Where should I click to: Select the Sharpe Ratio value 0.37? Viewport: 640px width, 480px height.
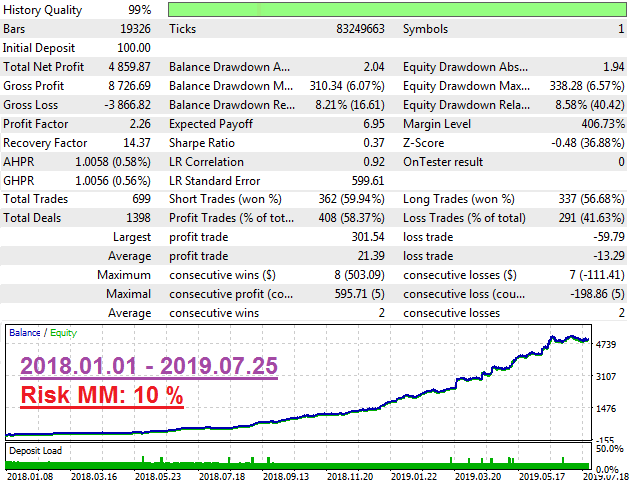pyautogui.click(x=374, y=143)
